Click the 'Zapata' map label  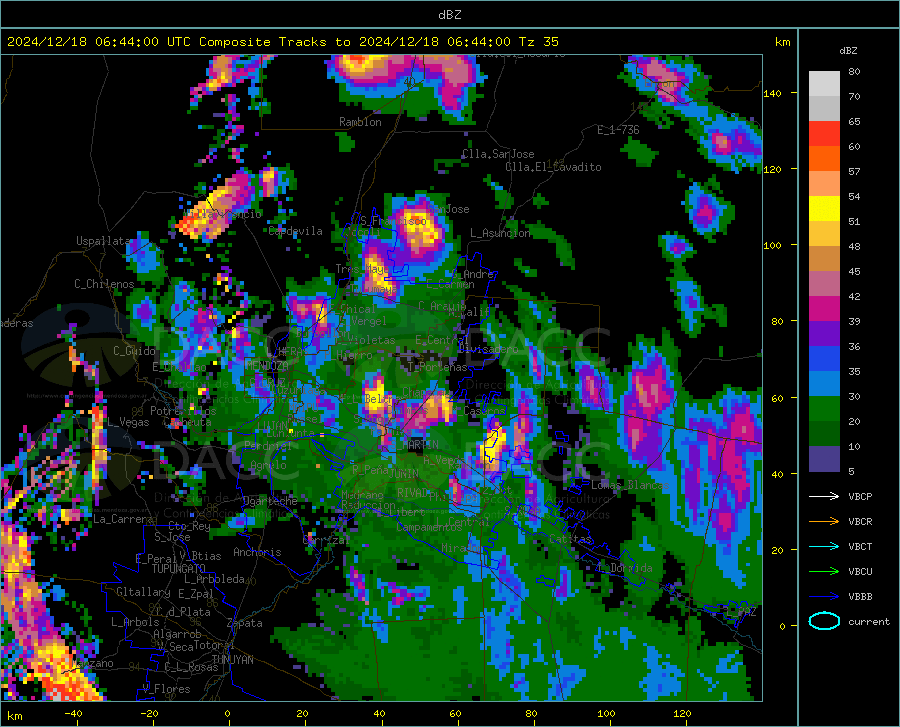[x=245, y=623]
